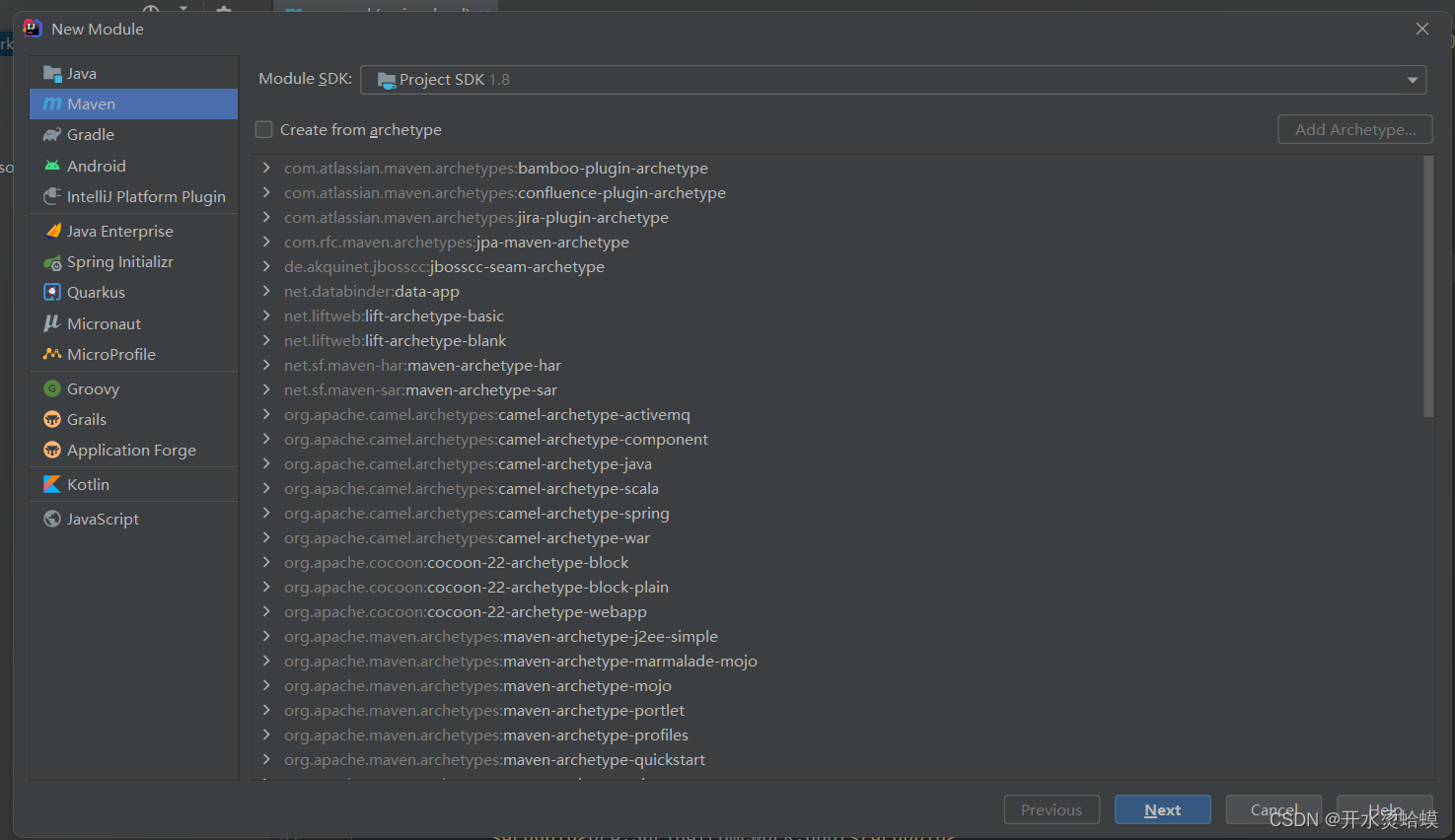The height and width of the screenshot is (840, 1455).
Task: Click the Java Enterprise icon
Action: point(52,231)
